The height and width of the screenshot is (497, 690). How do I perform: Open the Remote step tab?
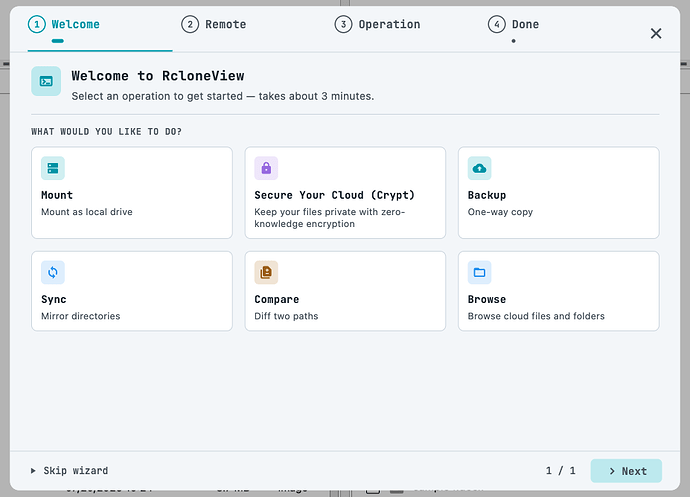pos(214,24)
